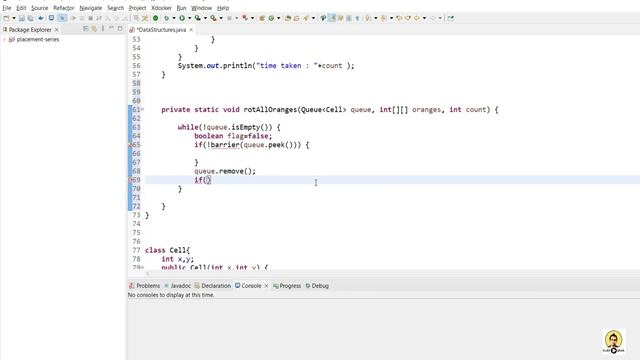Open the Xdocker menu
Image resolution: width=640 pixels, height=360 pixels.
pos(161,8)
